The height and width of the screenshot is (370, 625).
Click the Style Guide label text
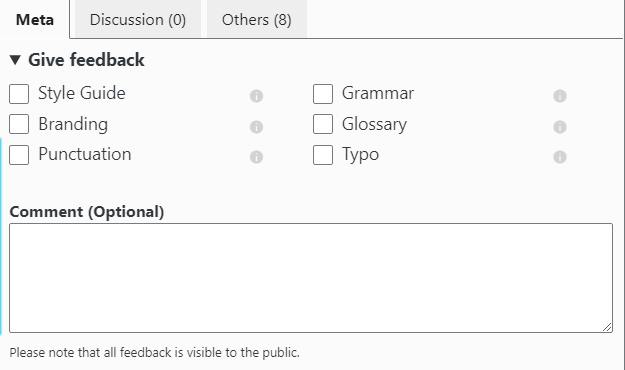pos(82,93)
